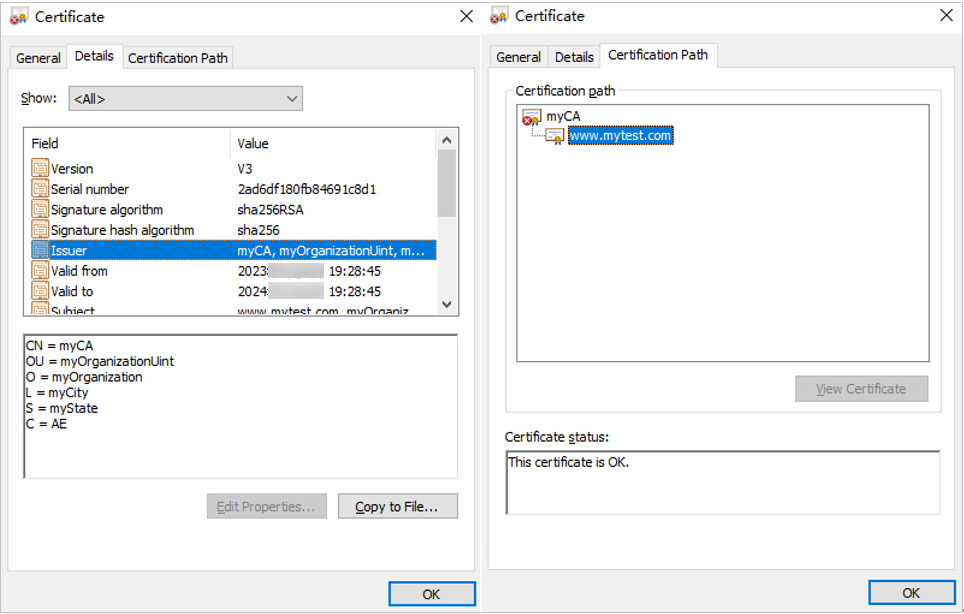Screen dimensions: 964x614
Task: Click the Valid to field icon
Action: [40, 292]
